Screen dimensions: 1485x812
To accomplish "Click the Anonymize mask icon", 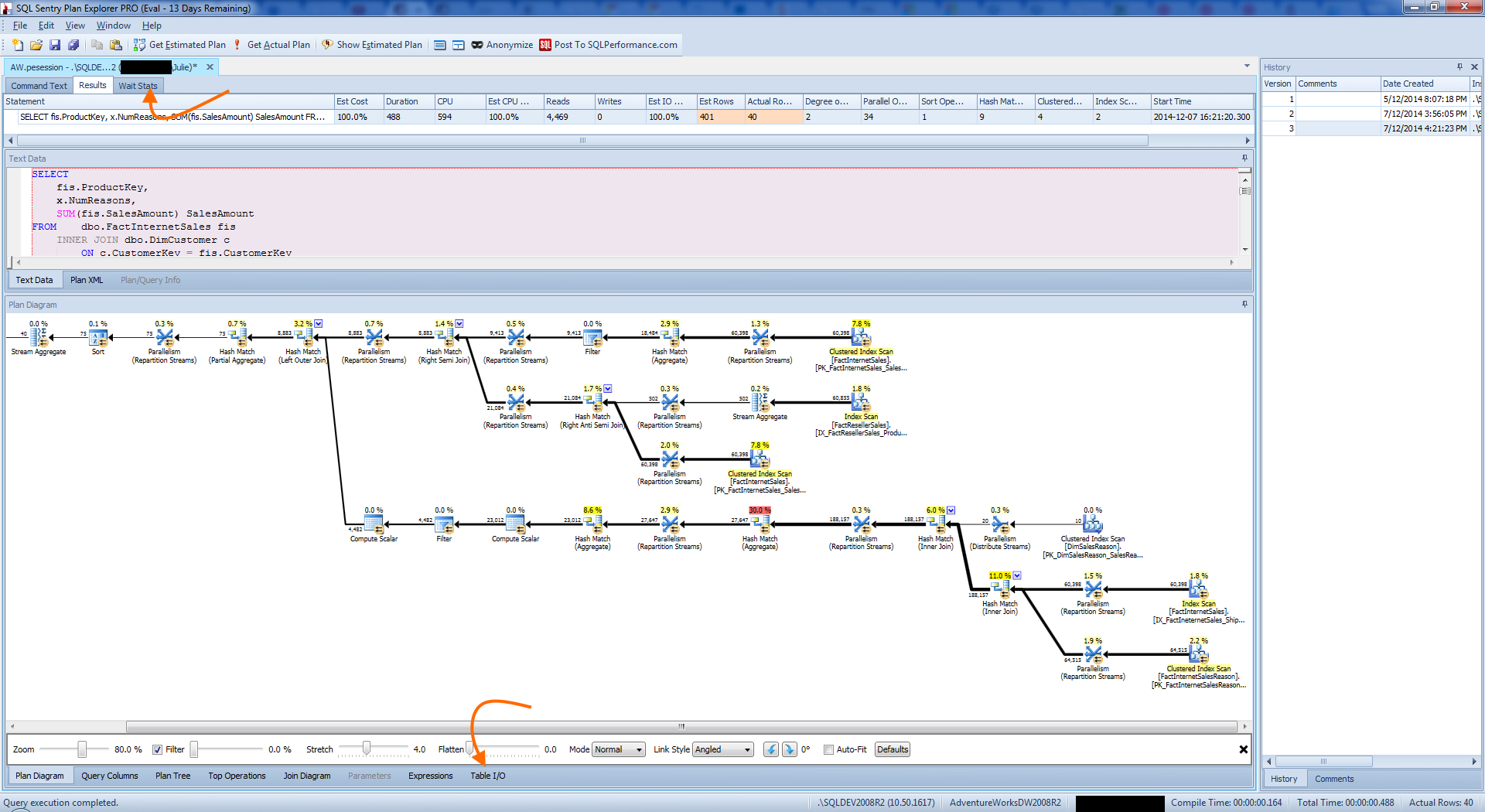I will click(x=477, y=45).
